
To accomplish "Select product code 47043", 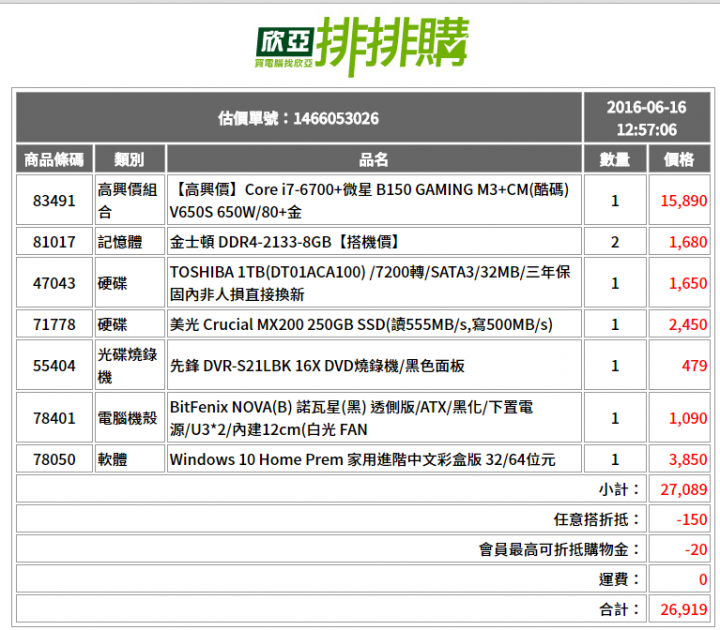I will click(54, 283).
